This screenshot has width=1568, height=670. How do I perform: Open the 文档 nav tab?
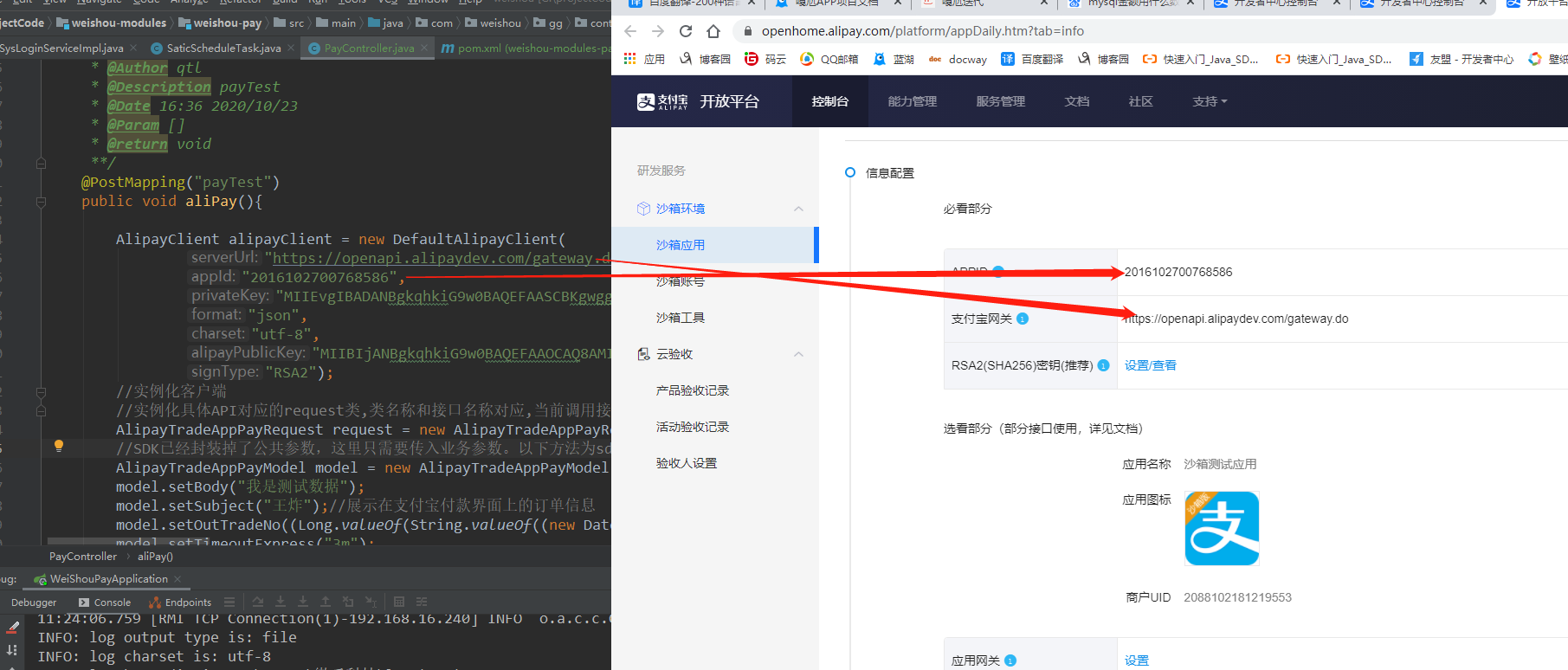click(1077, 101)
